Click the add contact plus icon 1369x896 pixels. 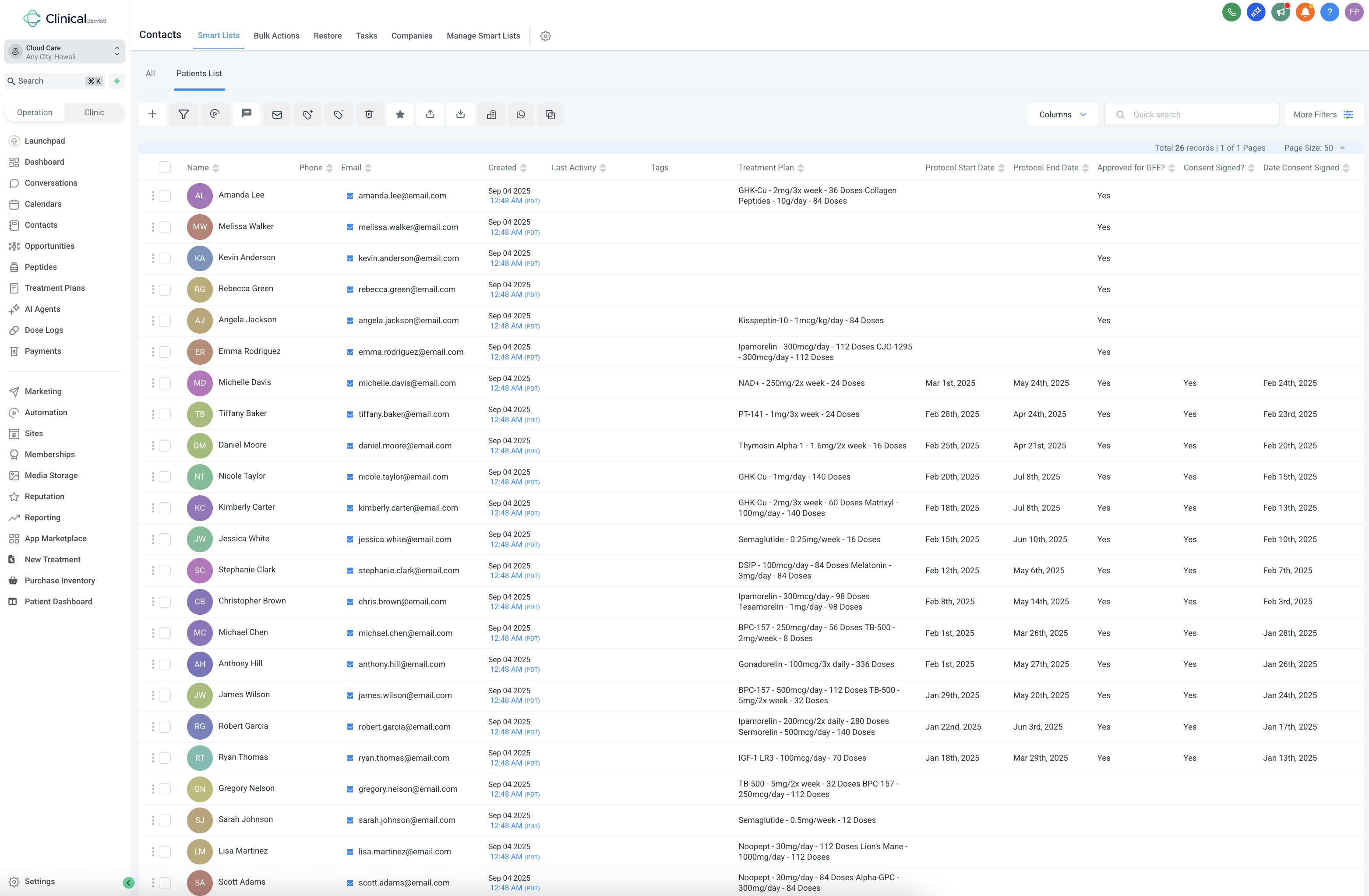click(x=152, y=114)
